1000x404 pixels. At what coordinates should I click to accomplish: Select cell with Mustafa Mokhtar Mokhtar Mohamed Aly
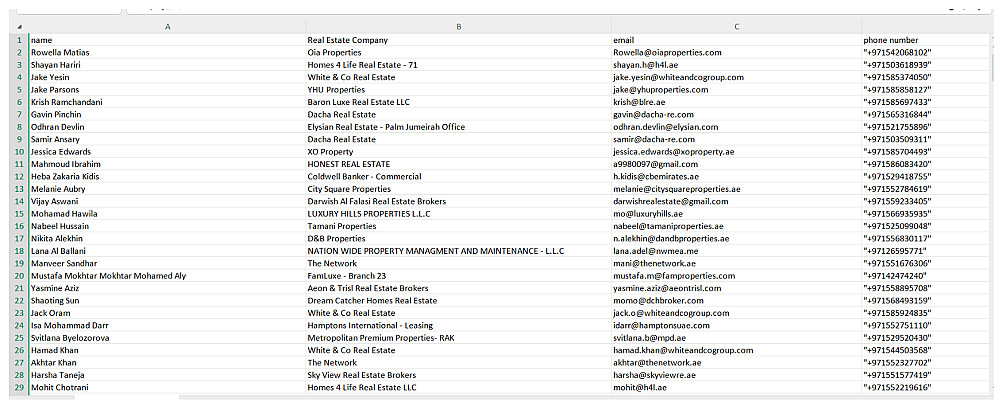pyautogui.click(x=167, y=276)
